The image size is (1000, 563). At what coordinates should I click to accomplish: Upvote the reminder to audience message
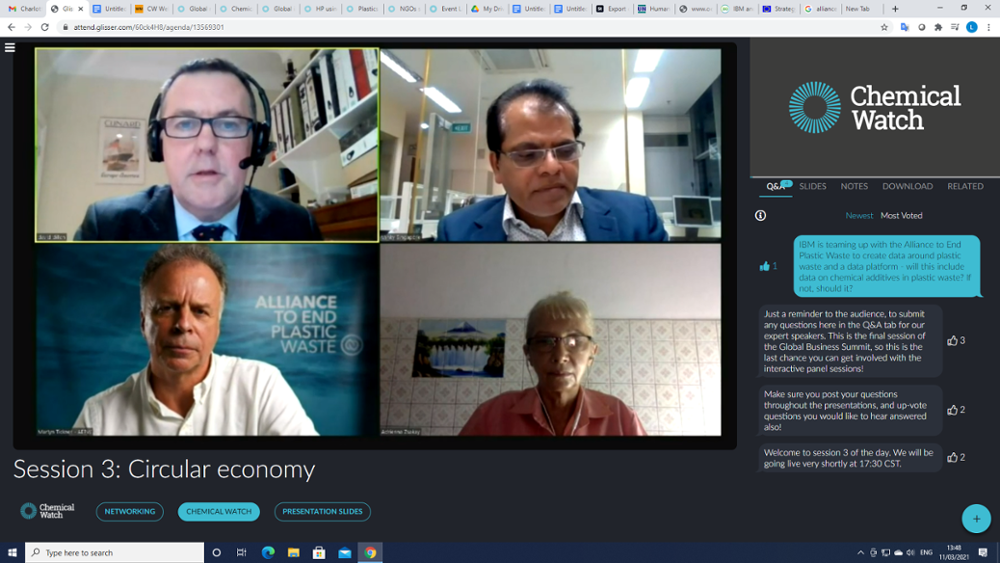[x=953, y=341]
